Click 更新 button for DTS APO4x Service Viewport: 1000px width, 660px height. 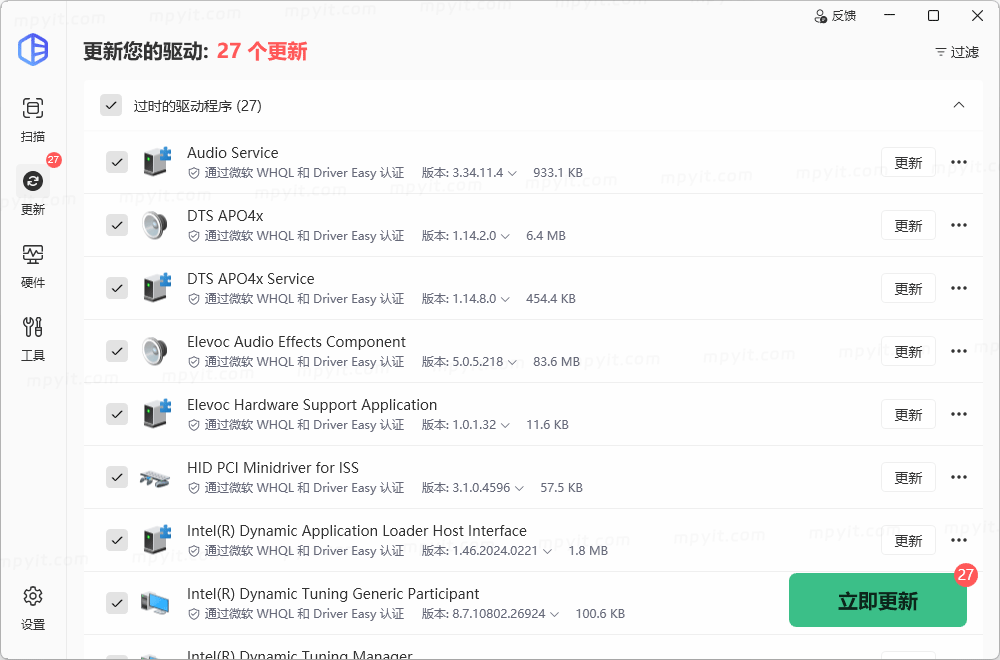pyautogui.click(x=908, y=288)
